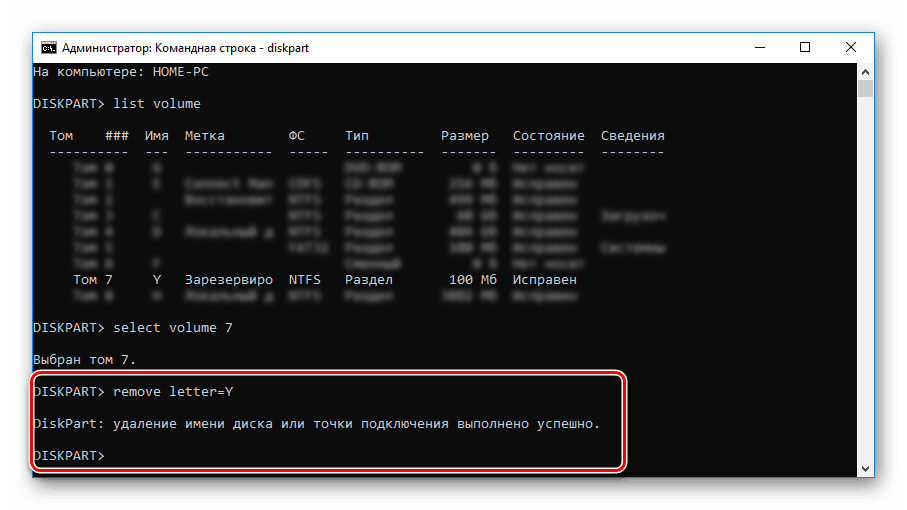Click the 'Раздел' type in Том 7 row
Viewport: 907px width, 510px height.
coord(369,280)
